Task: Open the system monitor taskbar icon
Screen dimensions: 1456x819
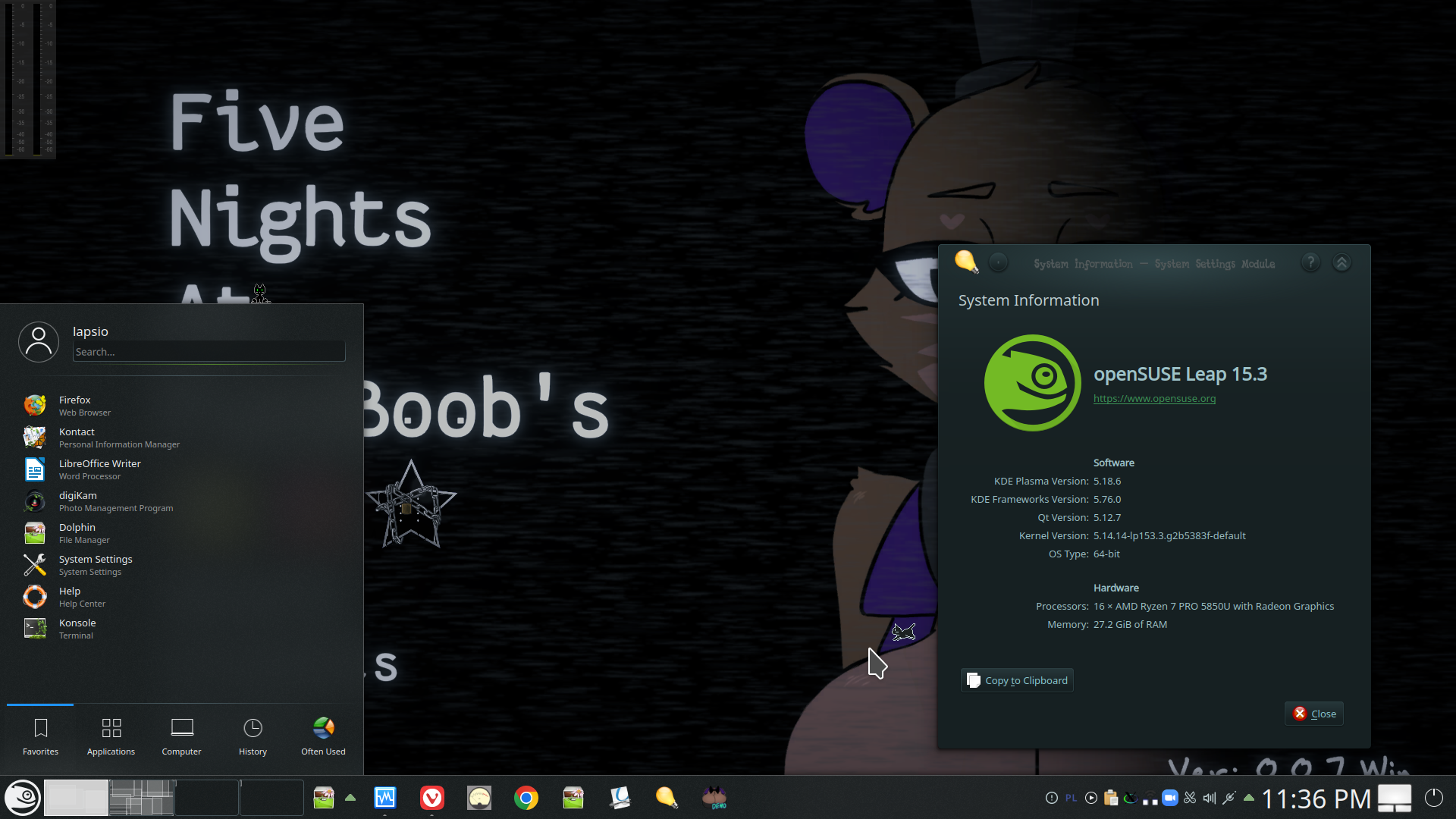Action: pos(385,798)
